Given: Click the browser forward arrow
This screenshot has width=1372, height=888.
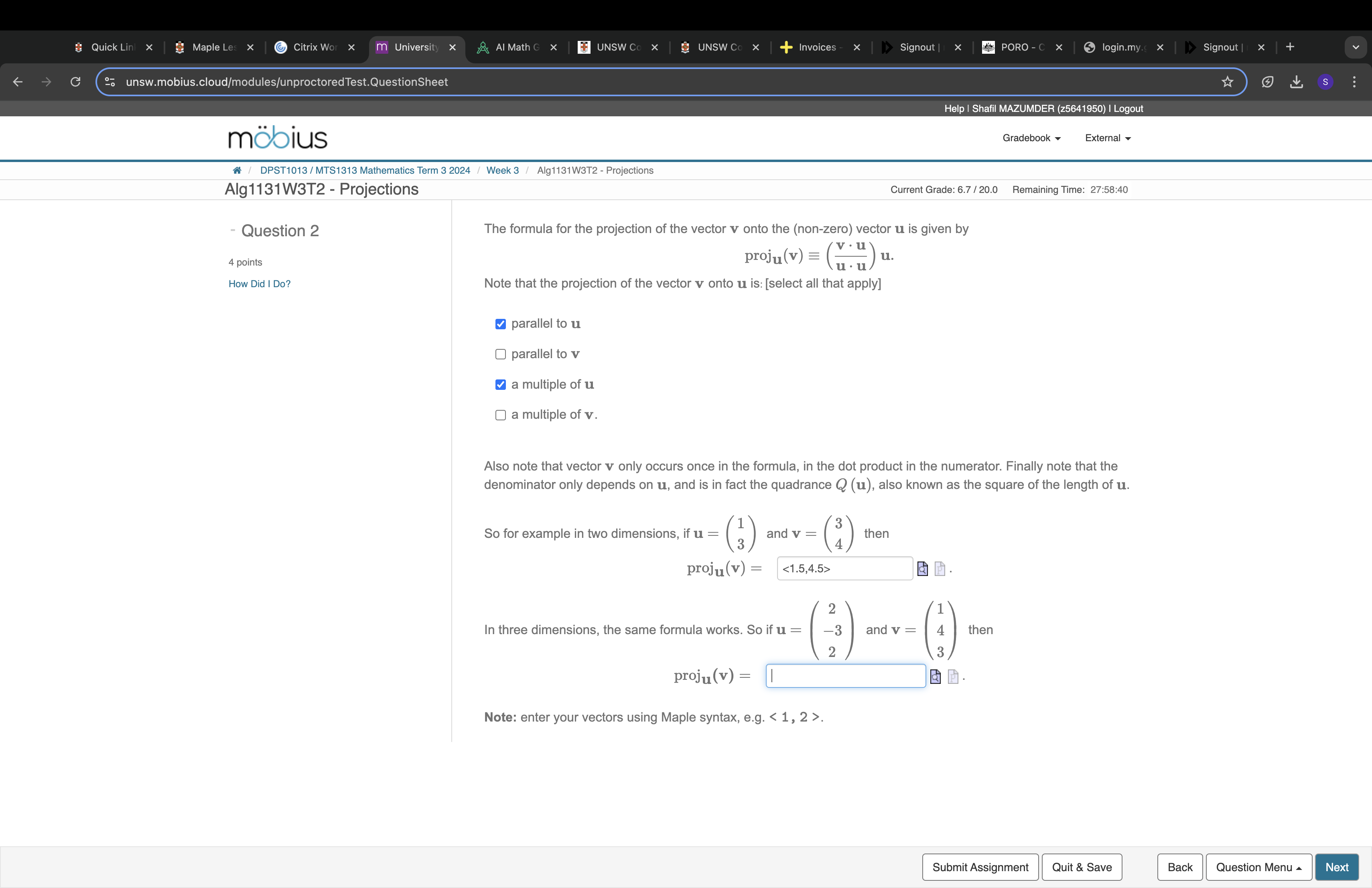Looking at the screenshot, I should pos(47,82).
